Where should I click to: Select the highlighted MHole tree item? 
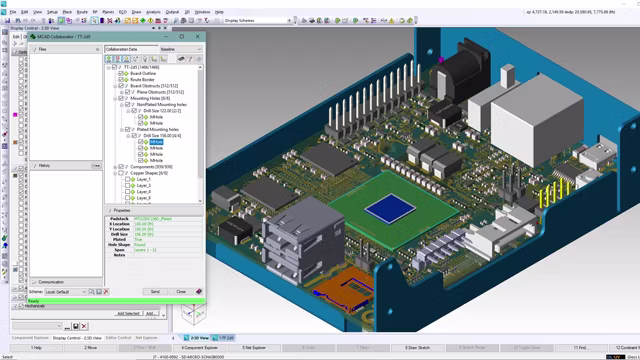(x=156, y=142)
